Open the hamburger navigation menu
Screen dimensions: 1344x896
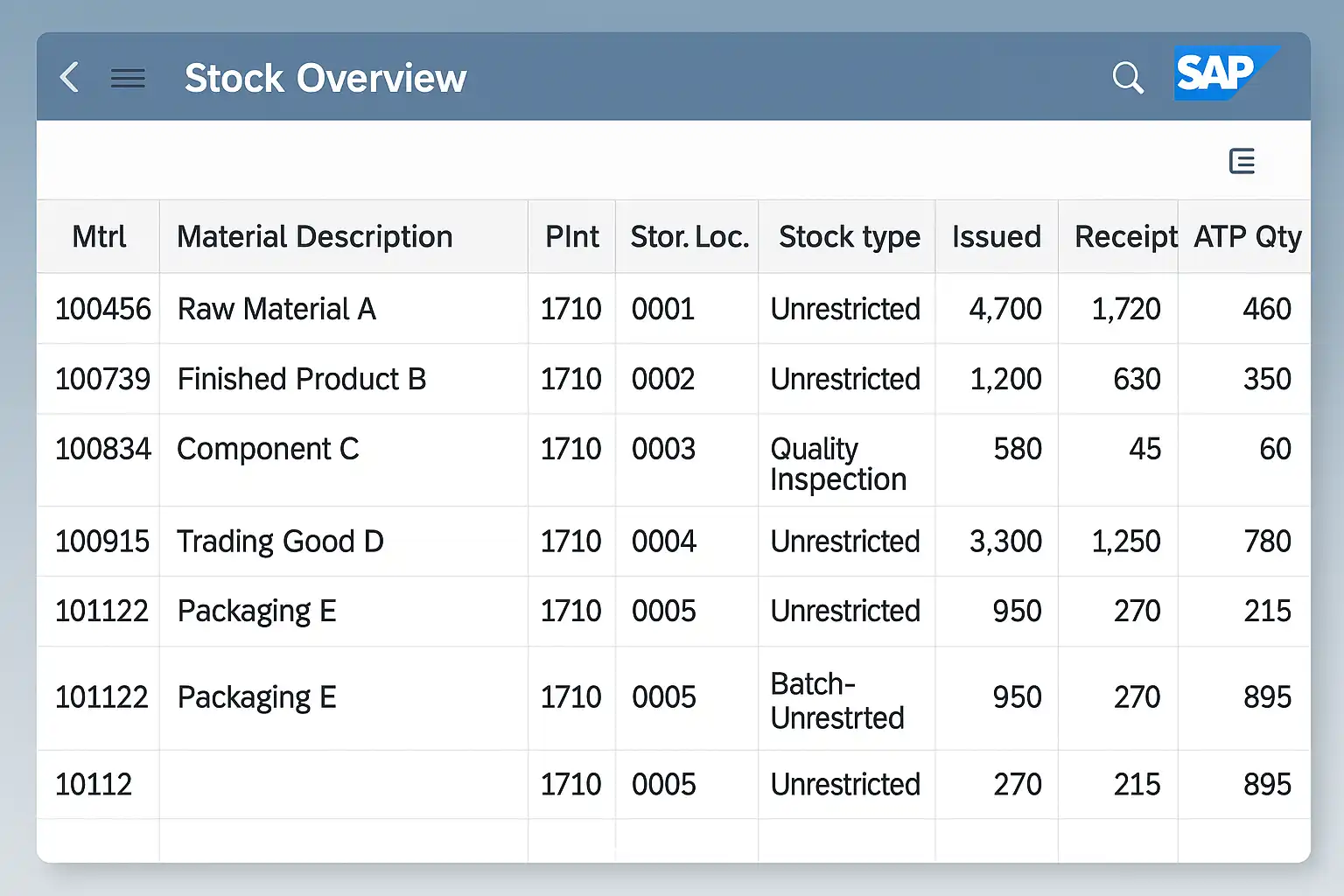click(x=128, y=79)
